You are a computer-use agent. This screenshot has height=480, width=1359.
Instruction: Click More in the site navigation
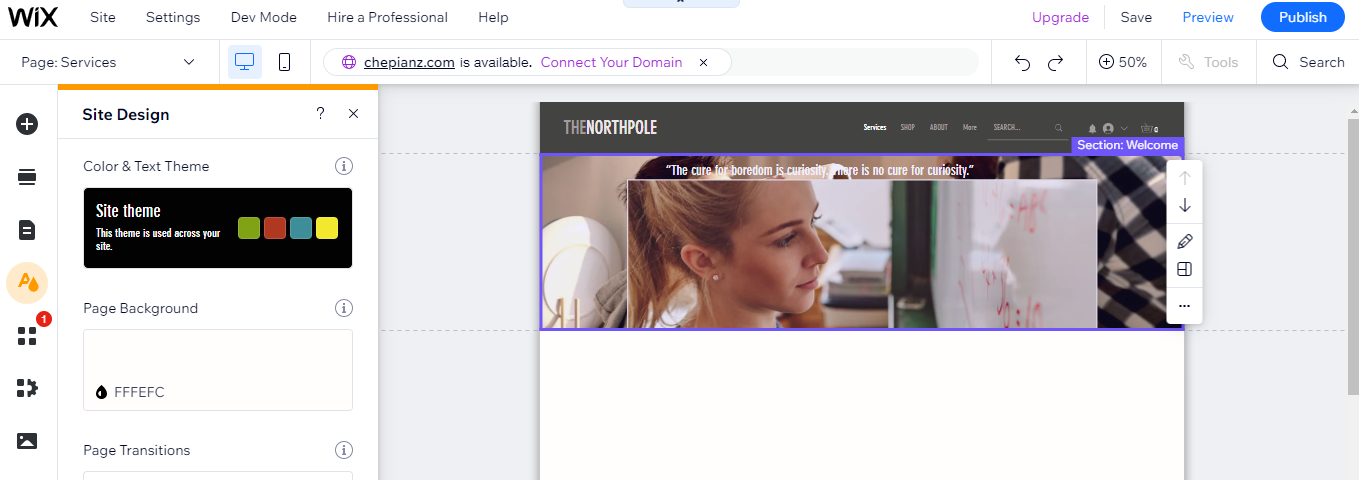click(x=969, y=128)
